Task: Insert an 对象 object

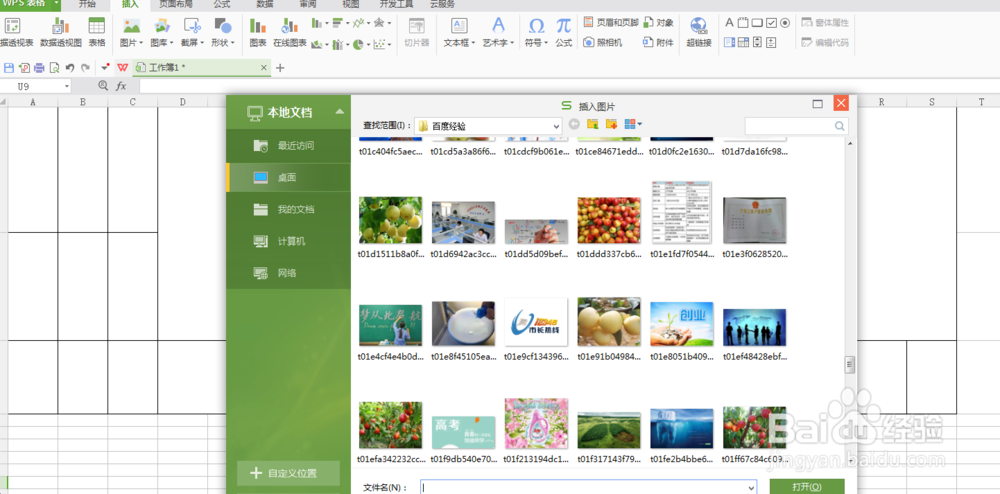Action: (x=659, y=22)
